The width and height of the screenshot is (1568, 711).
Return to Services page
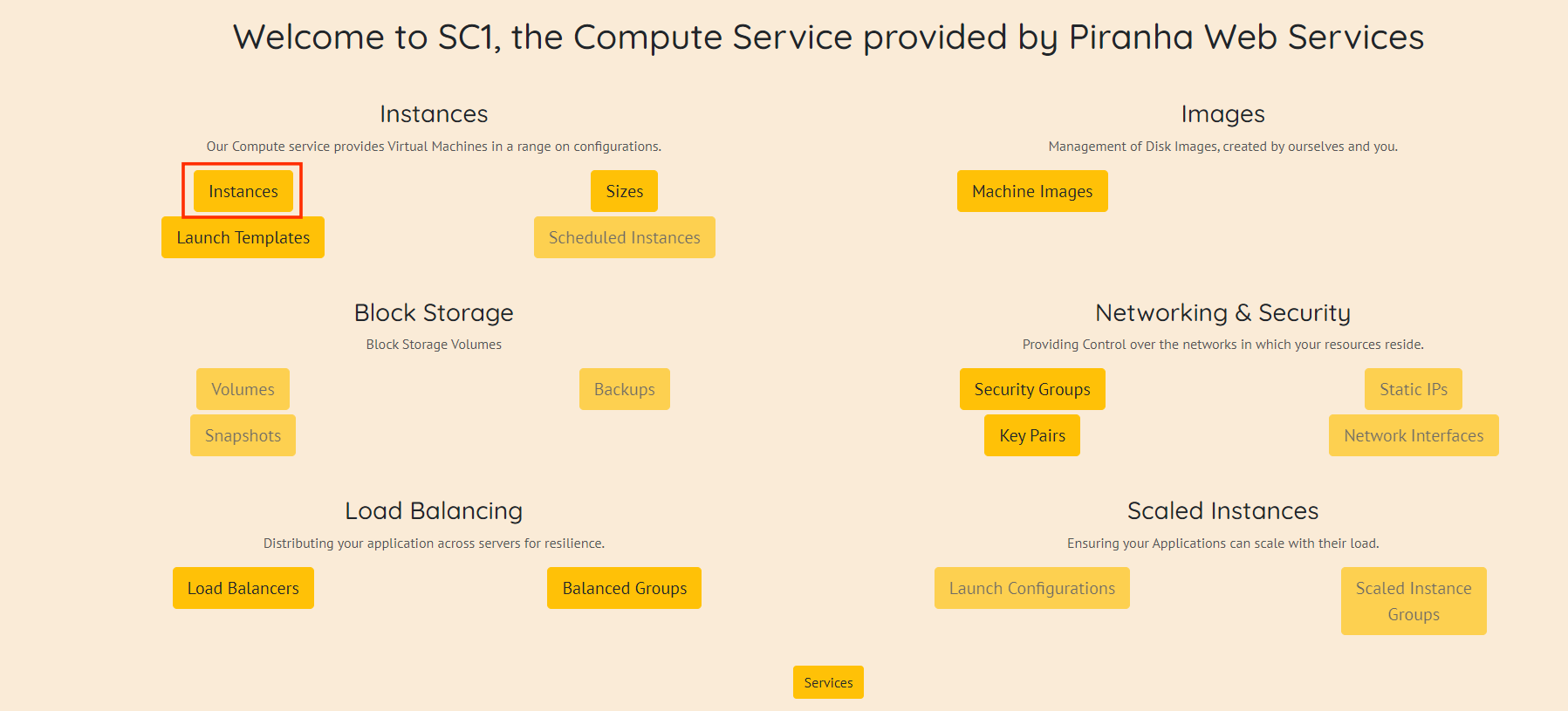828,682
